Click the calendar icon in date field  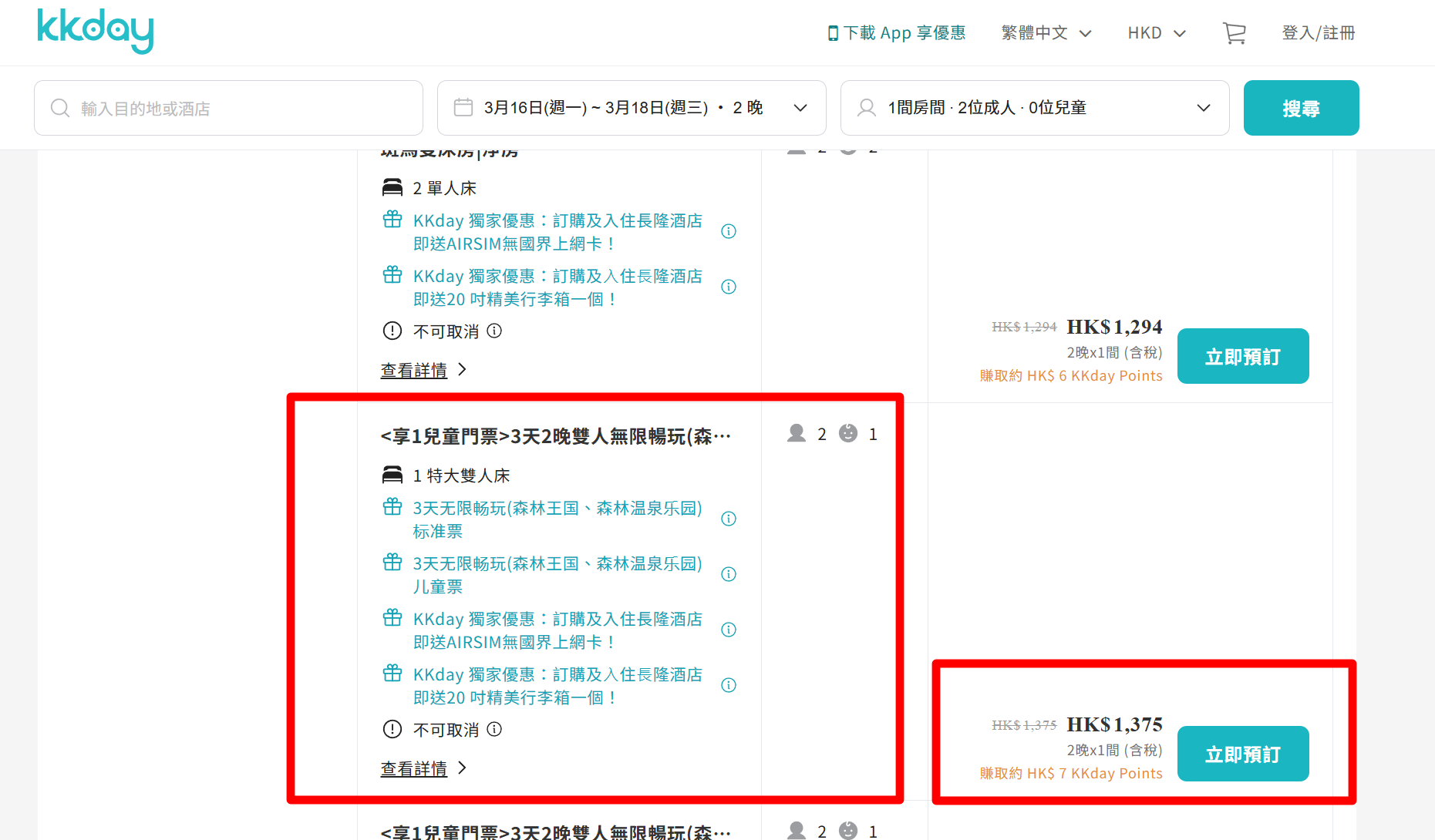[x=463, y=108]
